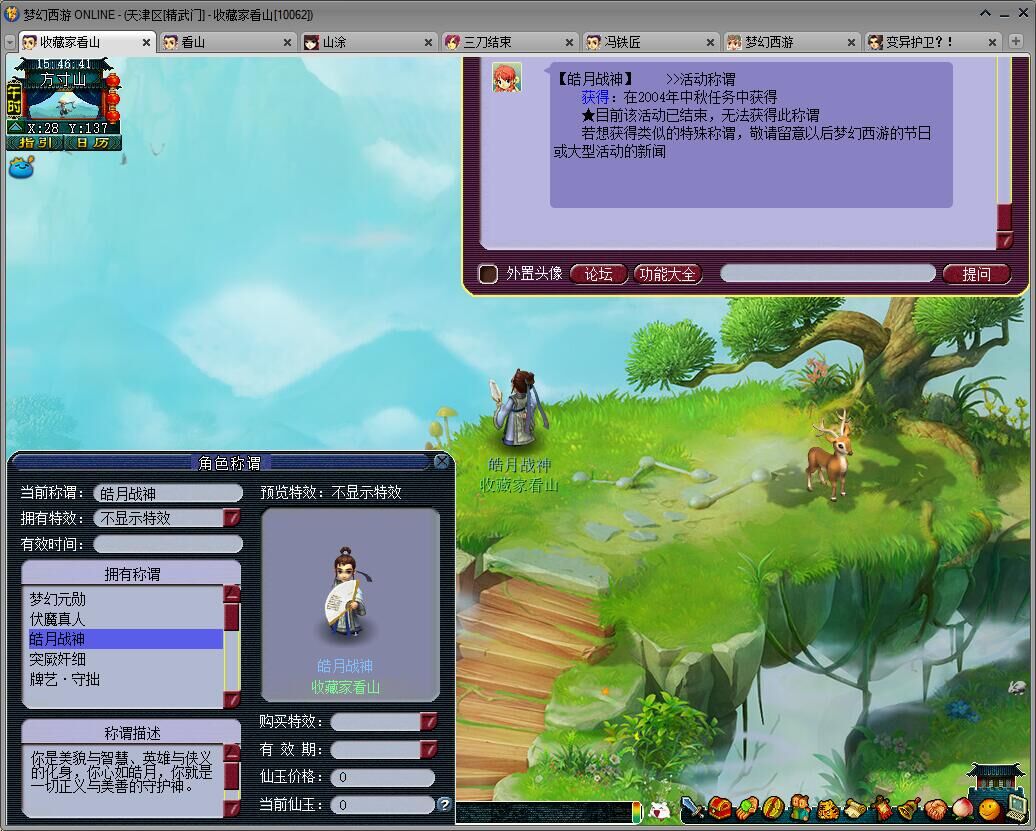
Task: Select the 皓月战神 title in list
Action: pos(124,639)
